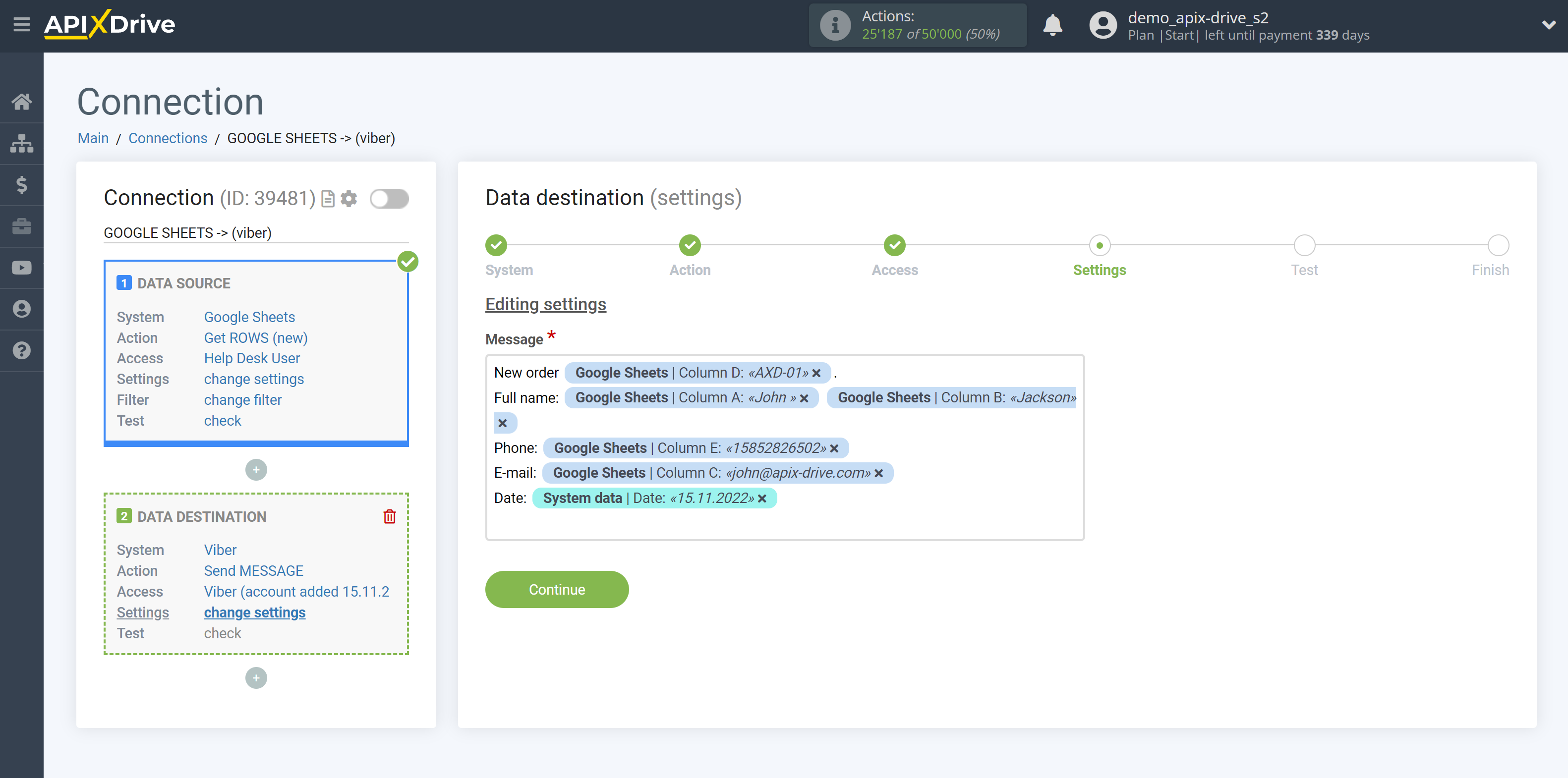Open Google Sheets source system link
Viewport: 1568px width, 778px height.
point(249,317)
